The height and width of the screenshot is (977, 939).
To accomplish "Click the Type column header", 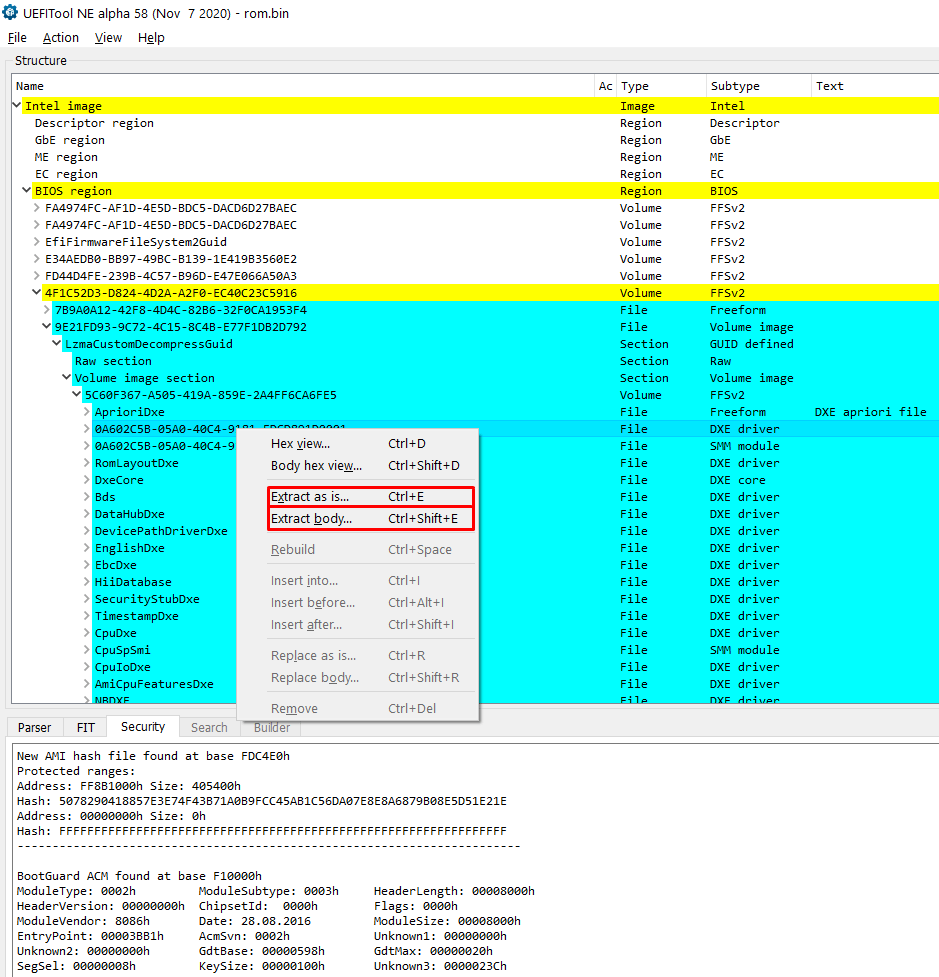I will point(661,86).
